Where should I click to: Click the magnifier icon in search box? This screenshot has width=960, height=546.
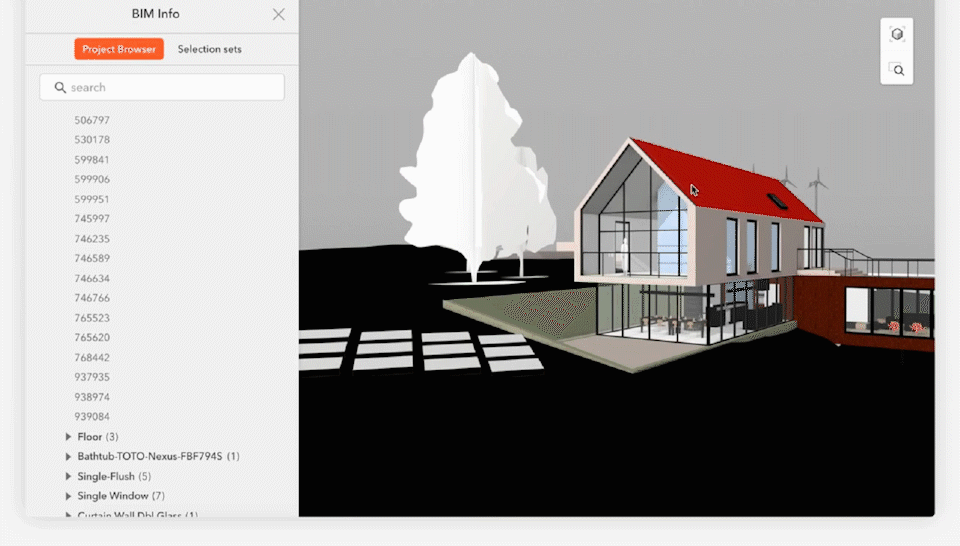coord(60,88)
